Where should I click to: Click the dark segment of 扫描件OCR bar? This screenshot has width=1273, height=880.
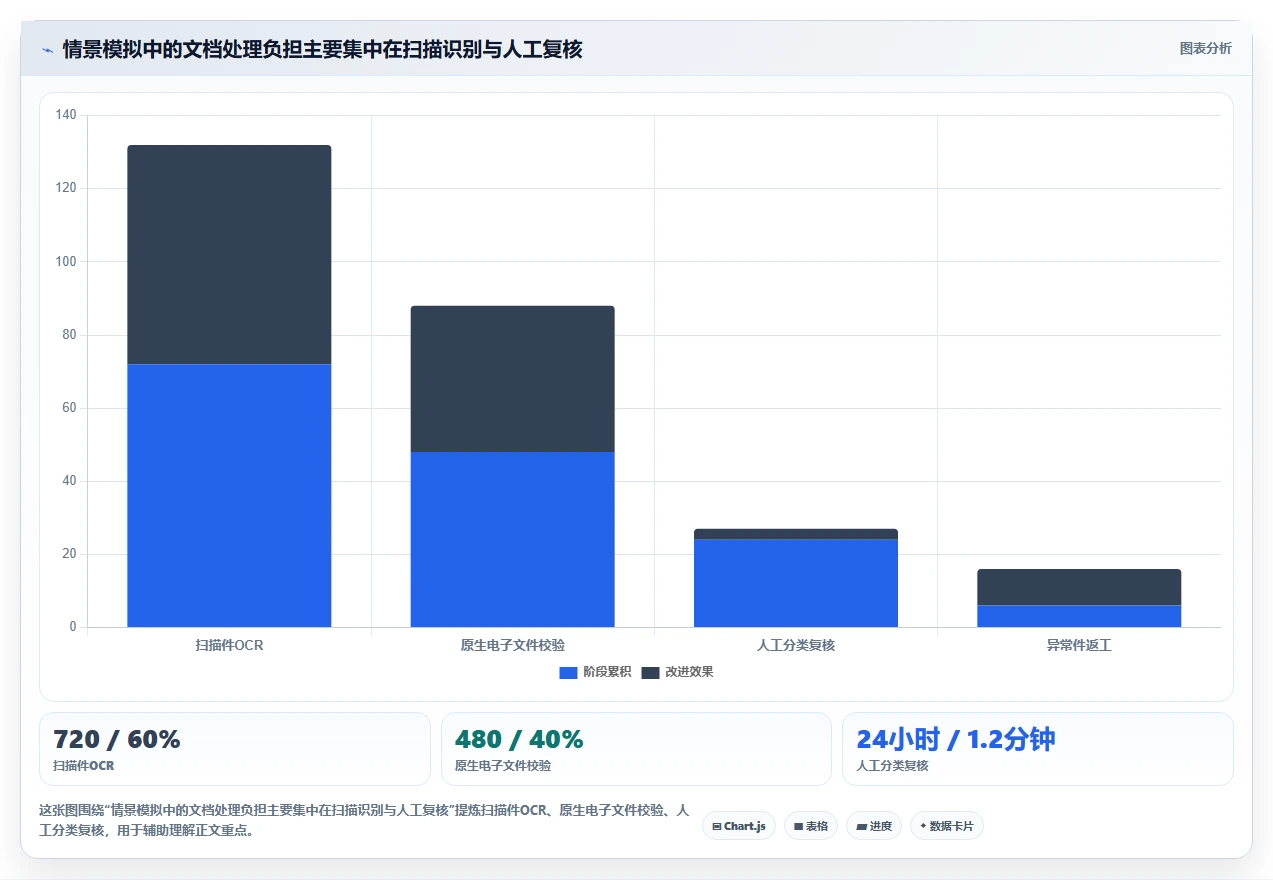(229, 254)
